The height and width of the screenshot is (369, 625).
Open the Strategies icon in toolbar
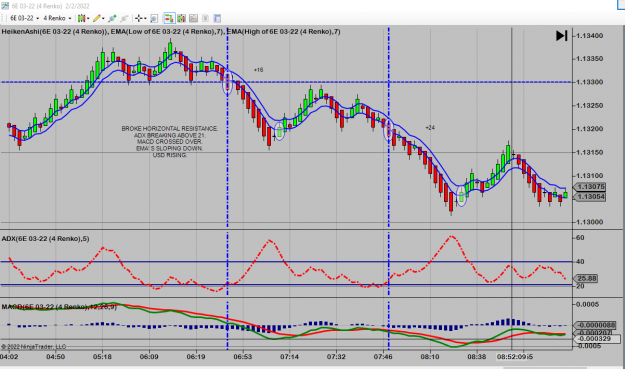(x=205, y=18)
